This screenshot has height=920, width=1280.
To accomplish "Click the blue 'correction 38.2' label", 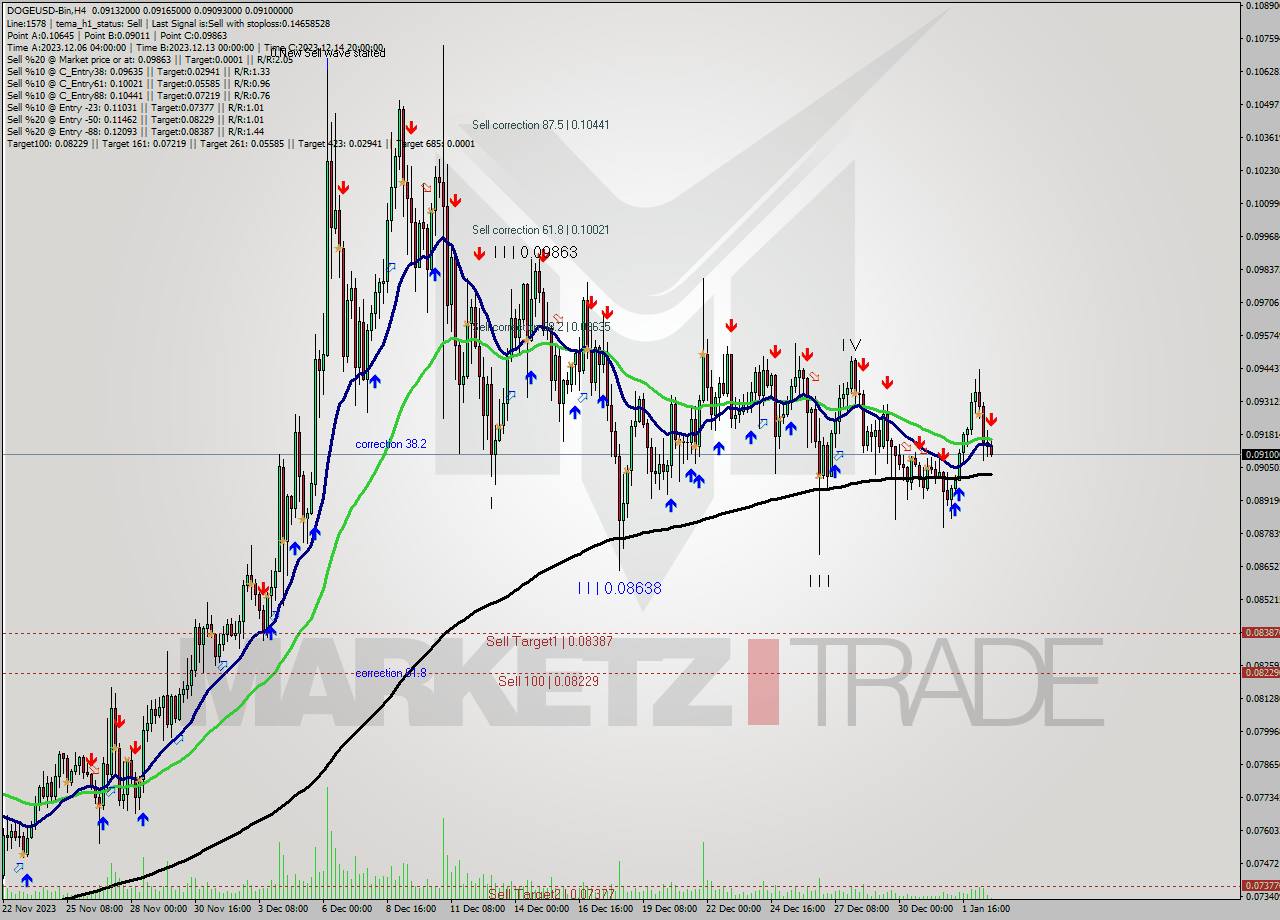I will coord(391,444).
